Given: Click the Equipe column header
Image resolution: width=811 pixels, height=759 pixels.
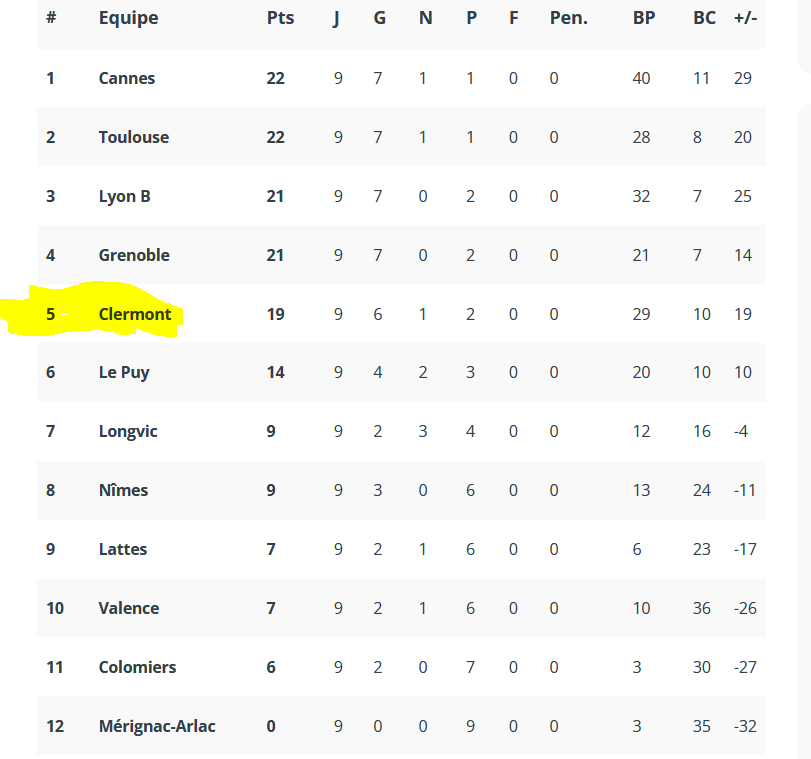Looking at the screenshot, I should [128, 18].
